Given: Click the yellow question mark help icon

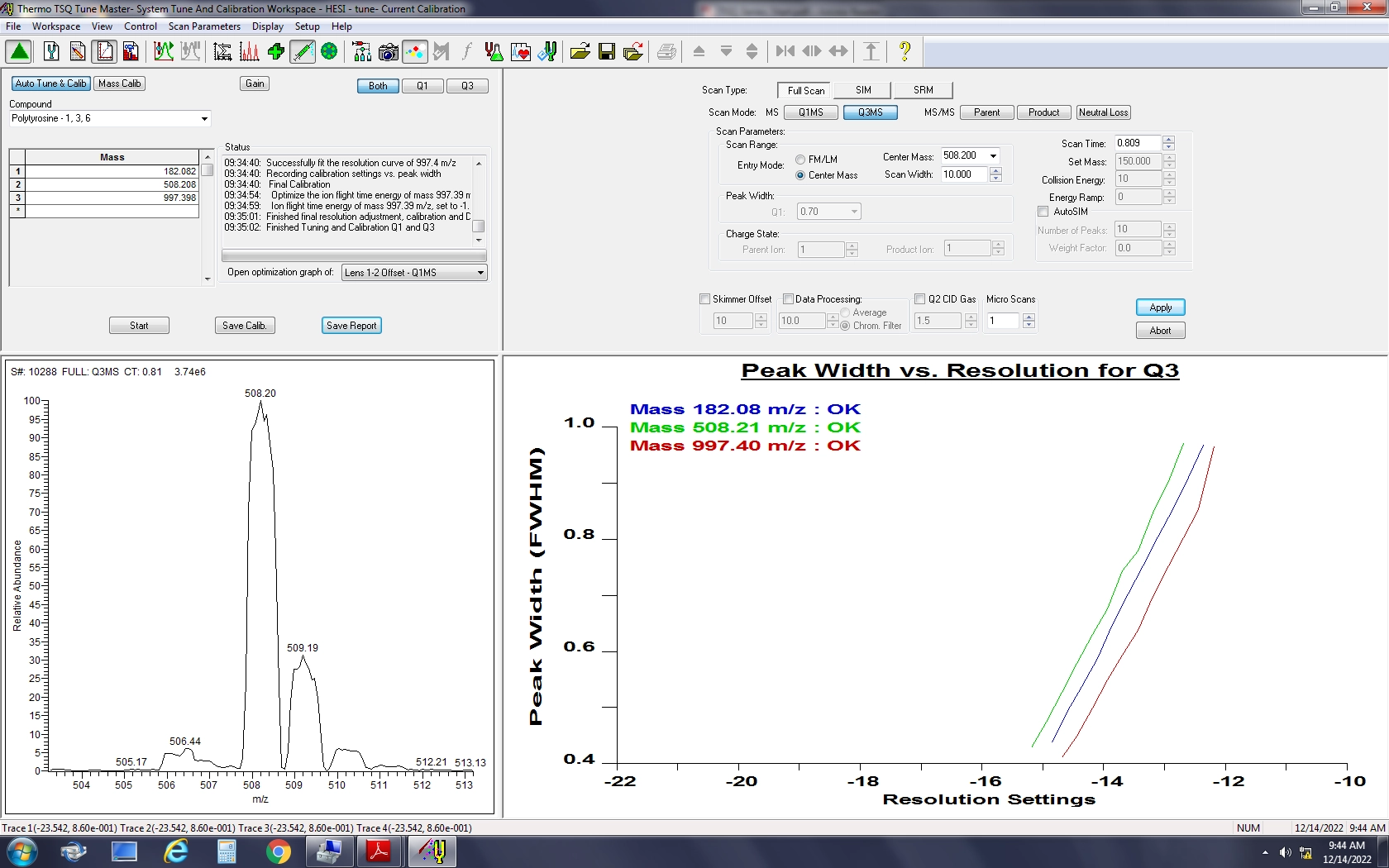Looking at the screenshot, I should point(905,52).
